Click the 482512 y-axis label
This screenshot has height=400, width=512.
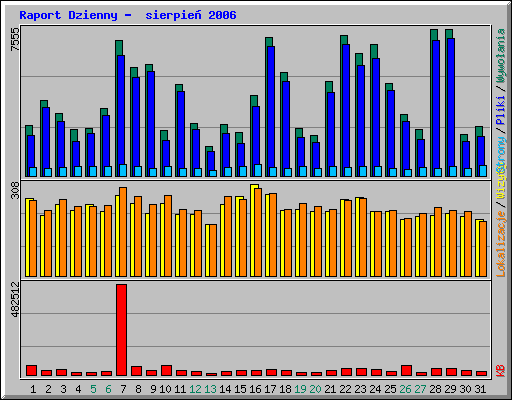15,299
